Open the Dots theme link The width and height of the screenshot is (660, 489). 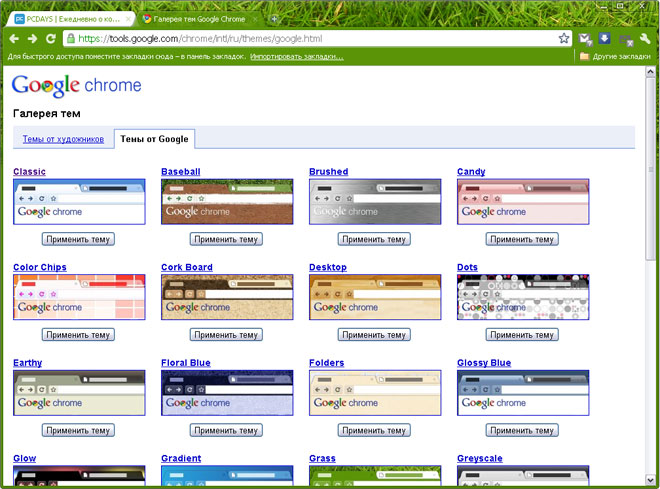pyautogui.click(x=467, y=267)
